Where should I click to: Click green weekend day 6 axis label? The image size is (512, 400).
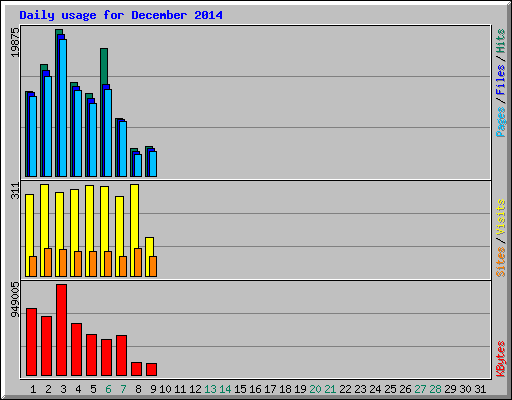coord(108,389)
